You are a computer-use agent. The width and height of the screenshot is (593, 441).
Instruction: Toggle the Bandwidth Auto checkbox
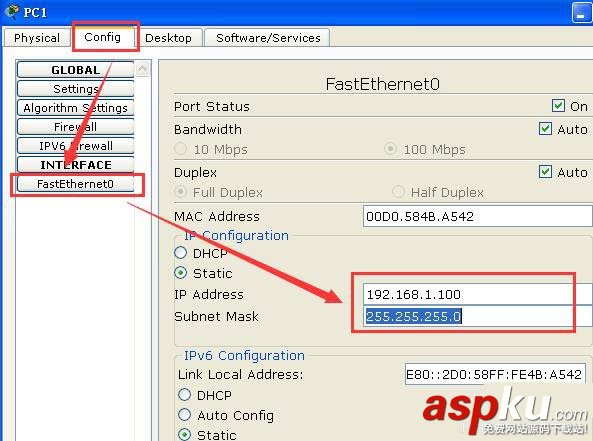(545, 129)
